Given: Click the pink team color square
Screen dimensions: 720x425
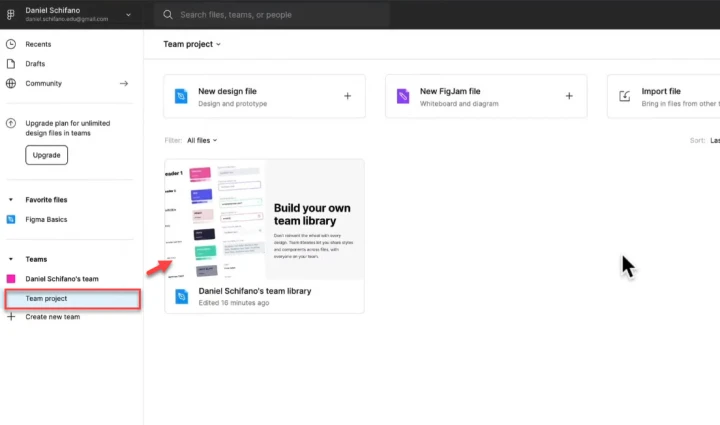Looking at the screenshot, I should pyautogui.click(x=11, y=279).
